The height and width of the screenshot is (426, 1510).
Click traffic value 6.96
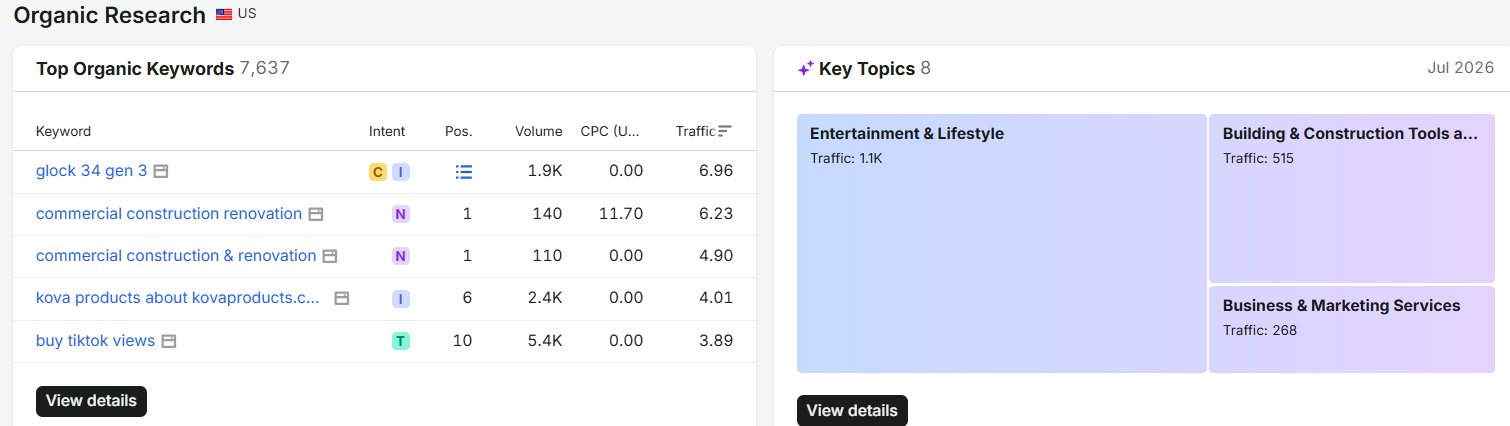[x=716, y=171]
